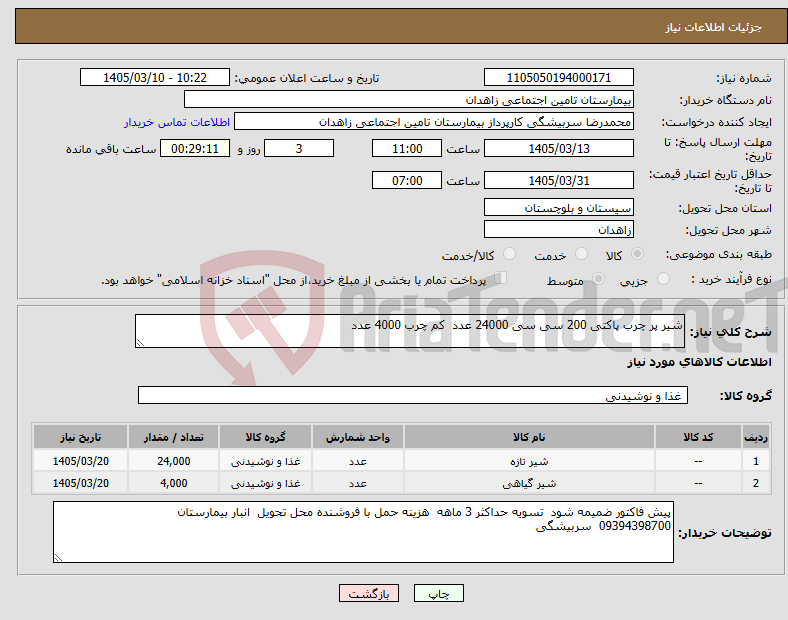Select the کالا radio button
Image resolution: width=788 pixels, height=620 pixels.
(x=637, y=254)
